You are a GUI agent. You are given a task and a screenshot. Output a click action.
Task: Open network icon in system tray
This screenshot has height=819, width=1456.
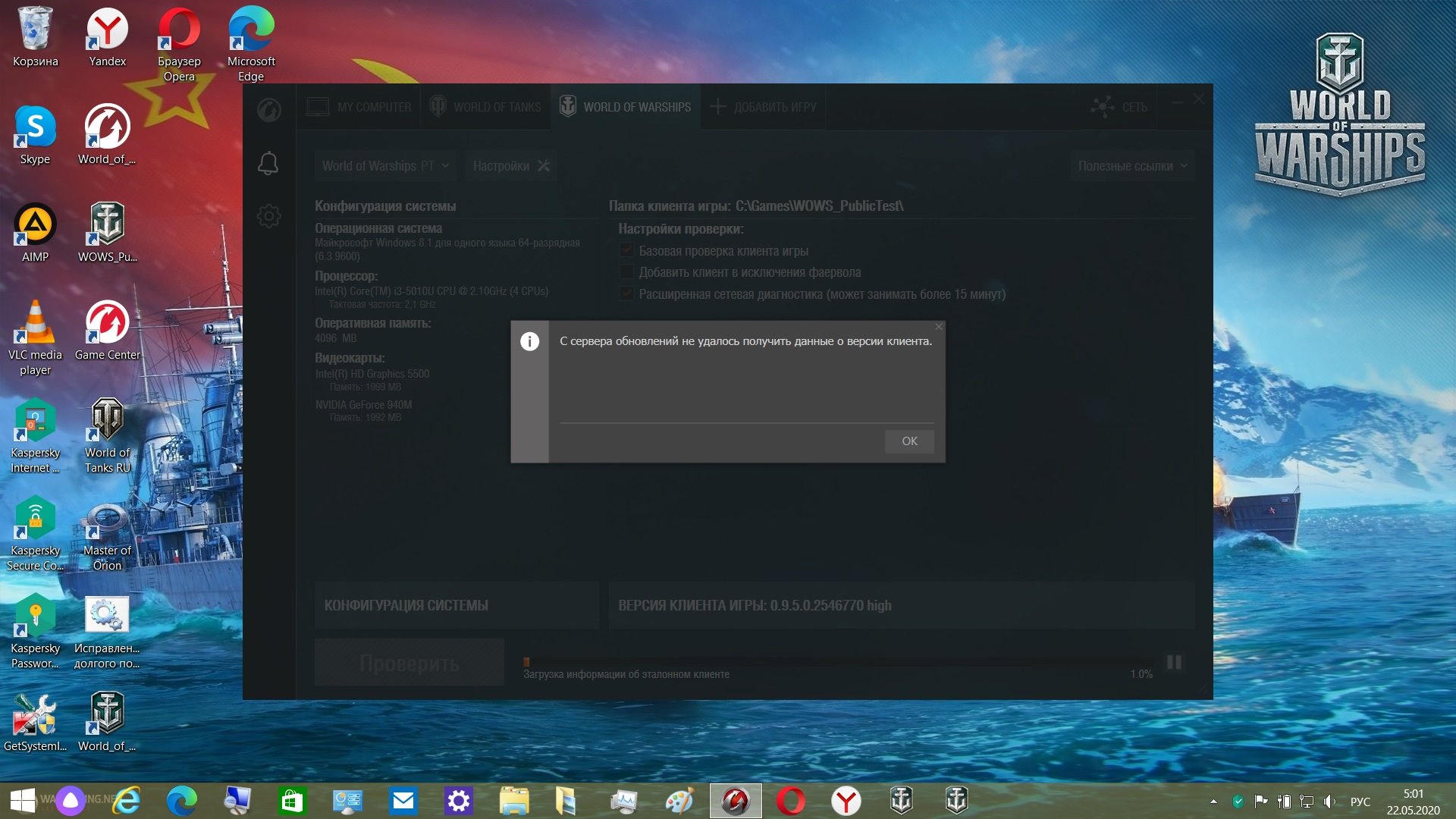[x=1307, y=801]
